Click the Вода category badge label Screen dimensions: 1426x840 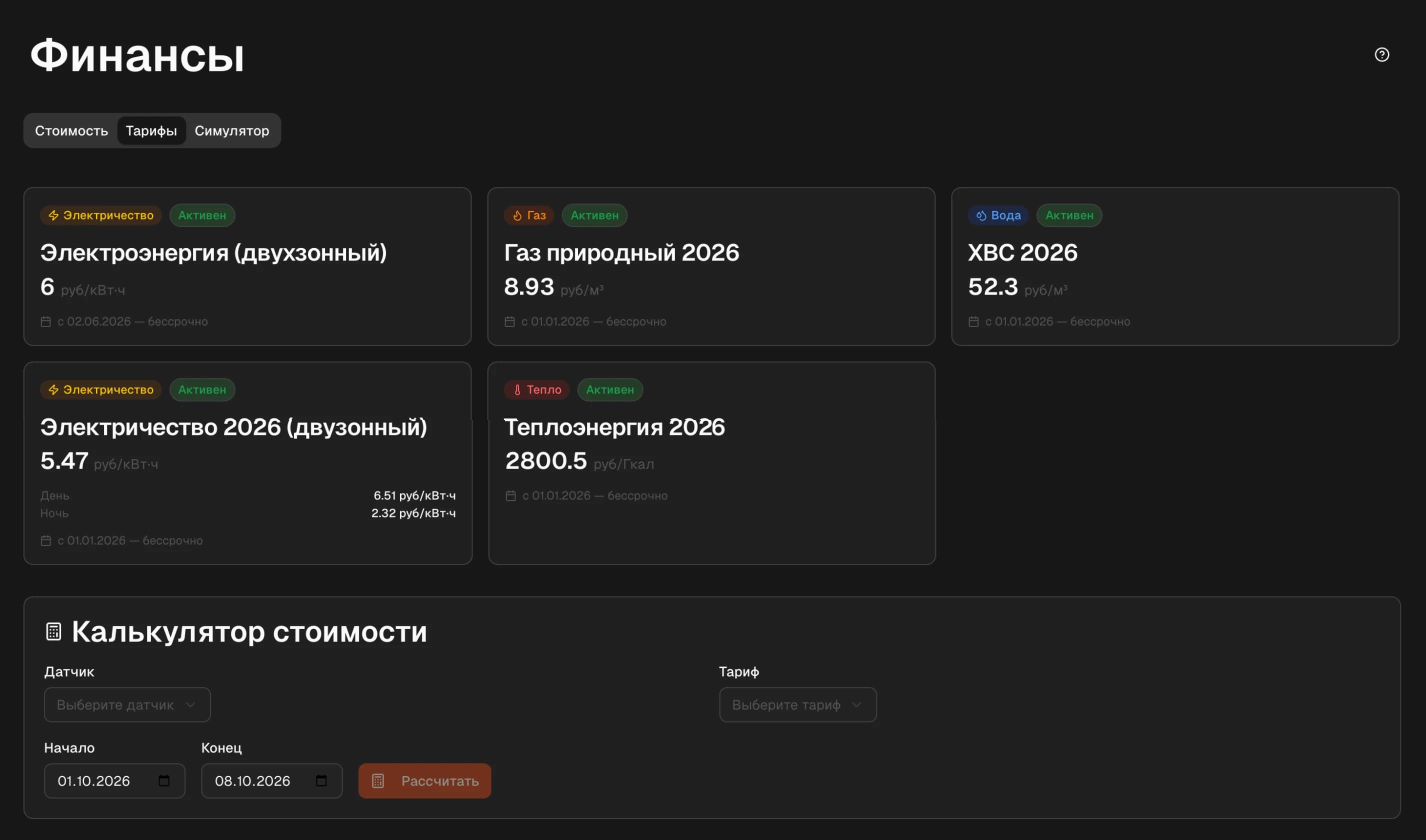tap(998, 215)
